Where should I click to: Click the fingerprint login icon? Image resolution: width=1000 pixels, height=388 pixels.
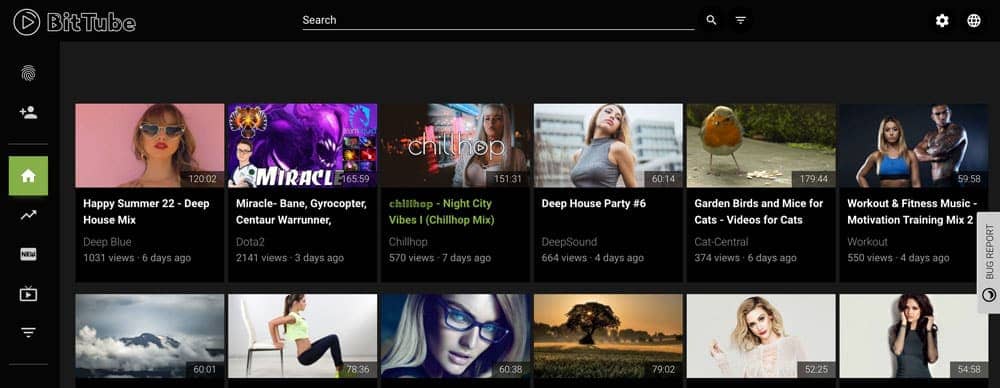28,73
